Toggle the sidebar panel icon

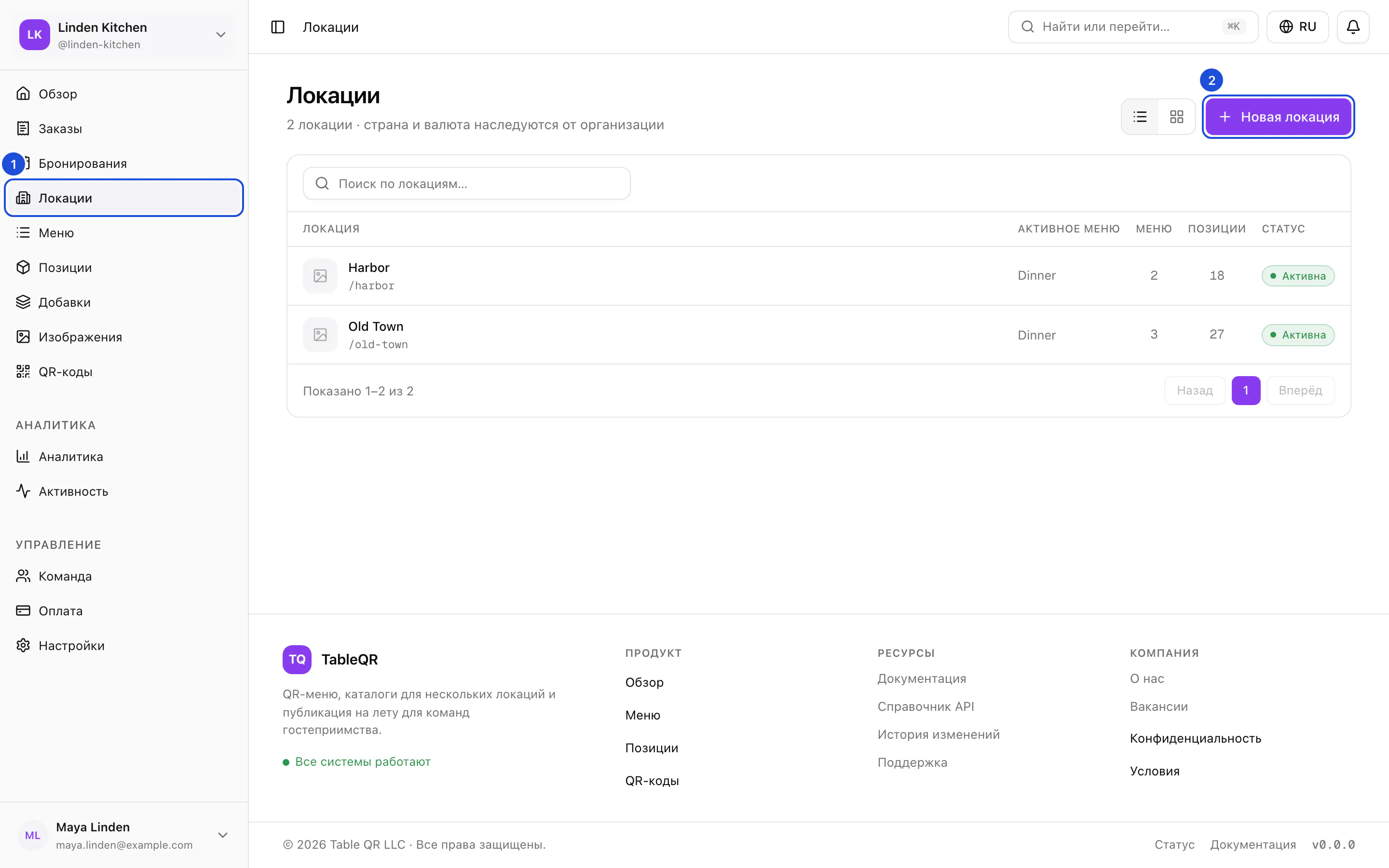[278, 27]
